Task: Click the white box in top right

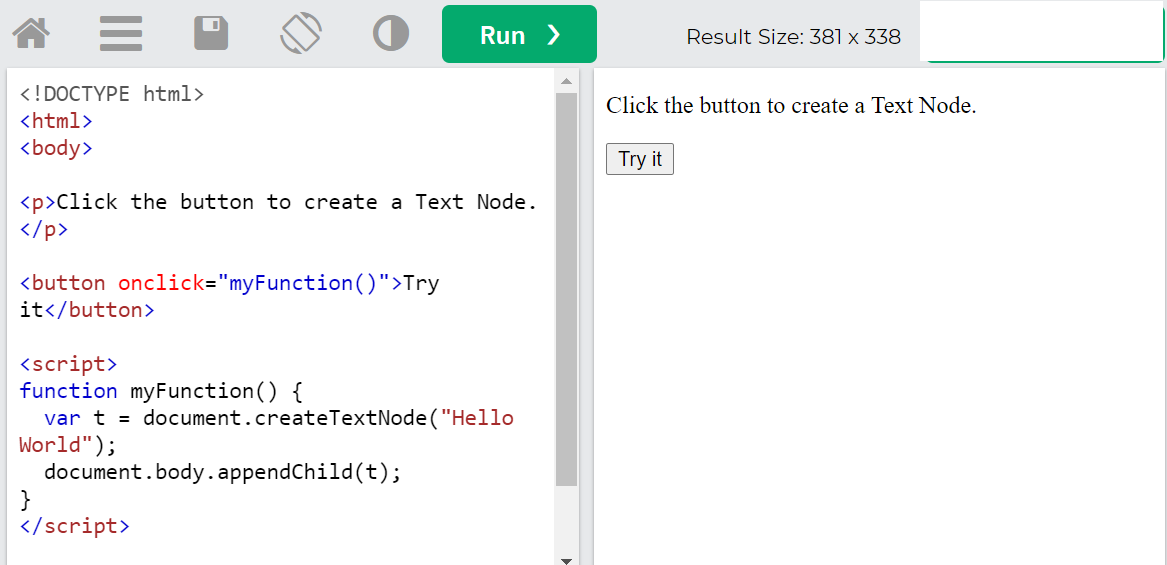Action: [1041, 31]
